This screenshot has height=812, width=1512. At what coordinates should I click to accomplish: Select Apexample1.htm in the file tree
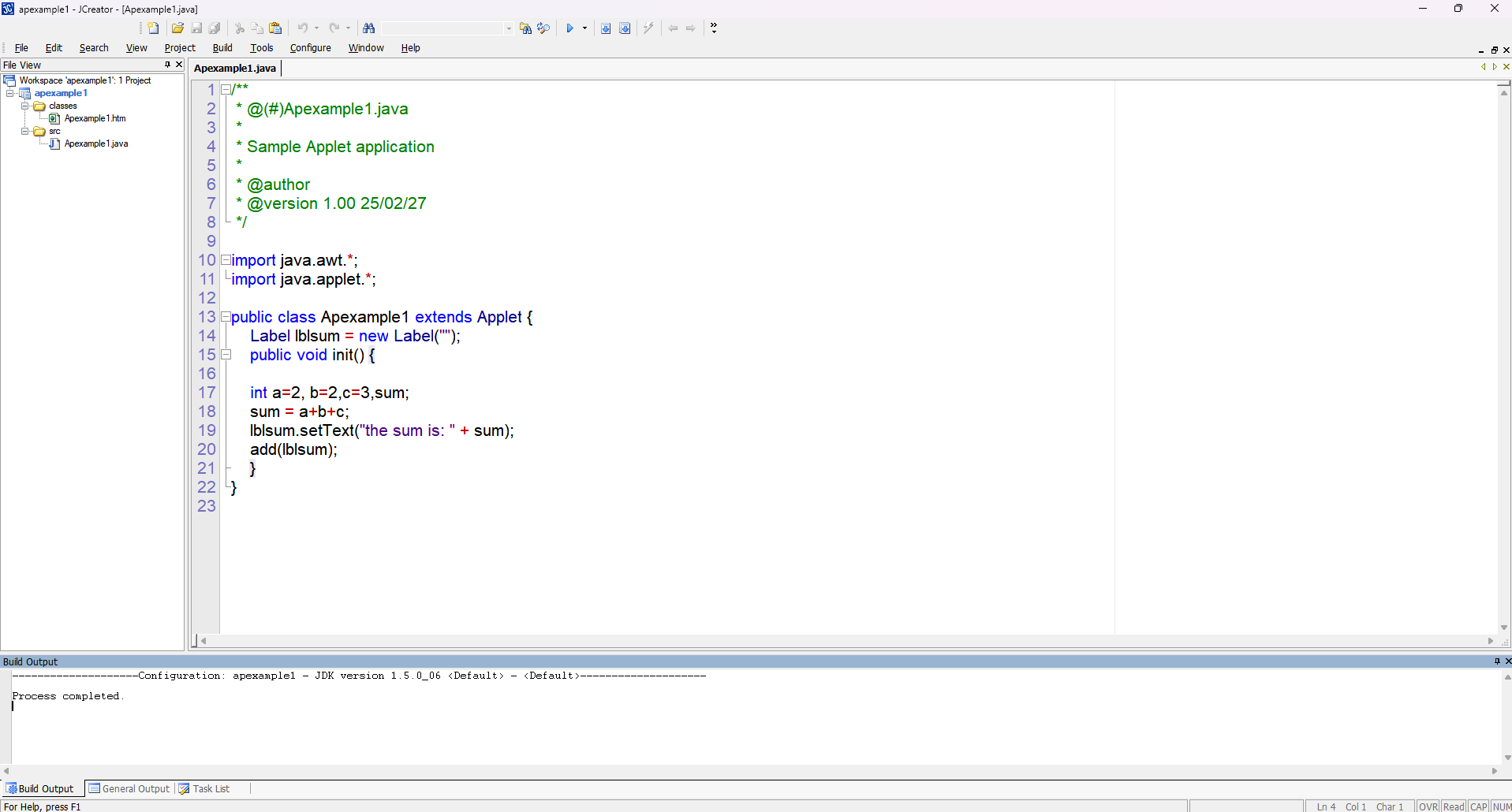pos(95,118)
